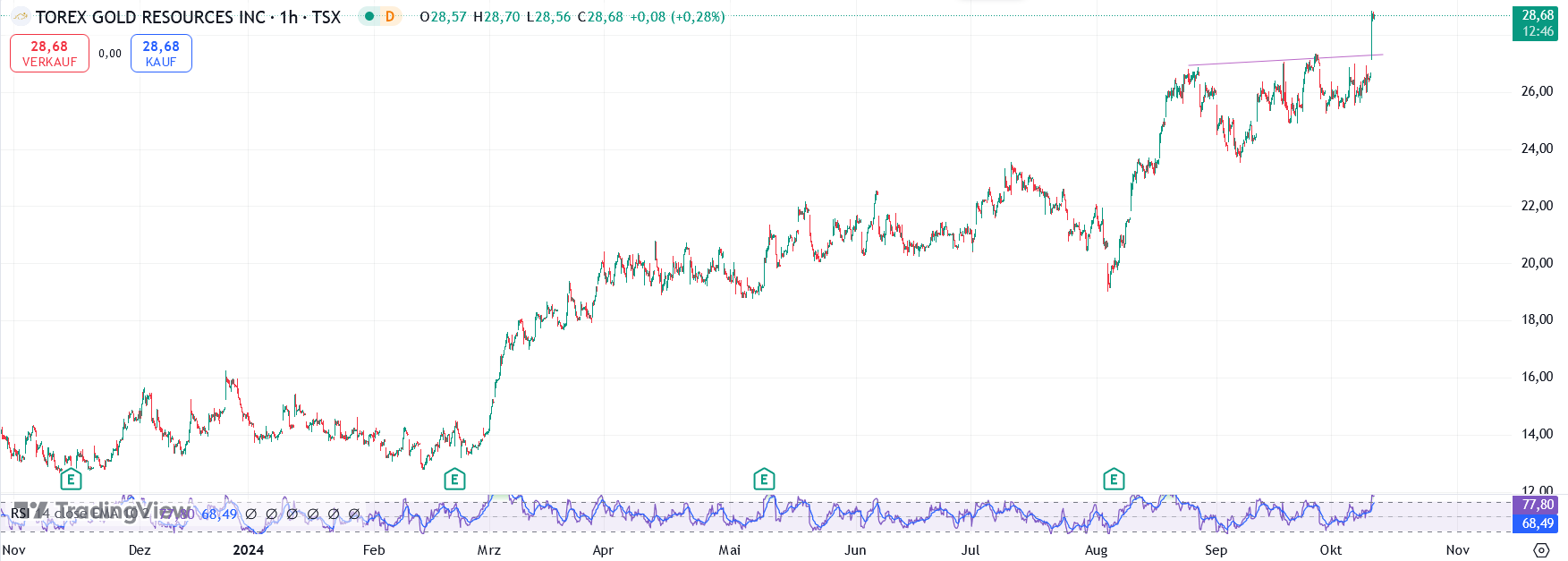Click the 26,00 price axis label
Image resolution: width=1568 pixels, height=561 pixels.
click(x=1537, y=91)
